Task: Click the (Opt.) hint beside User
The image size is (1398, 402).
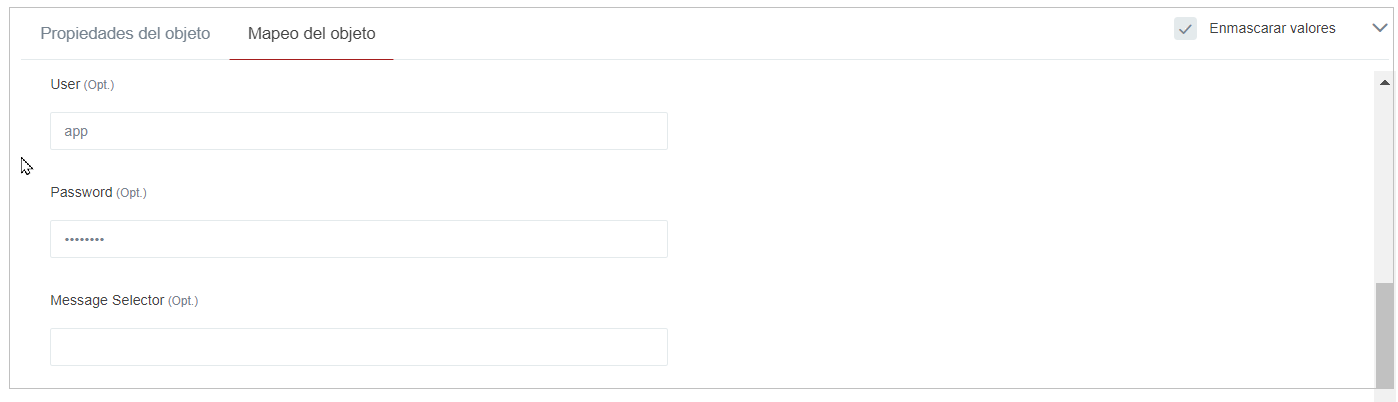Action: [99, 86]
